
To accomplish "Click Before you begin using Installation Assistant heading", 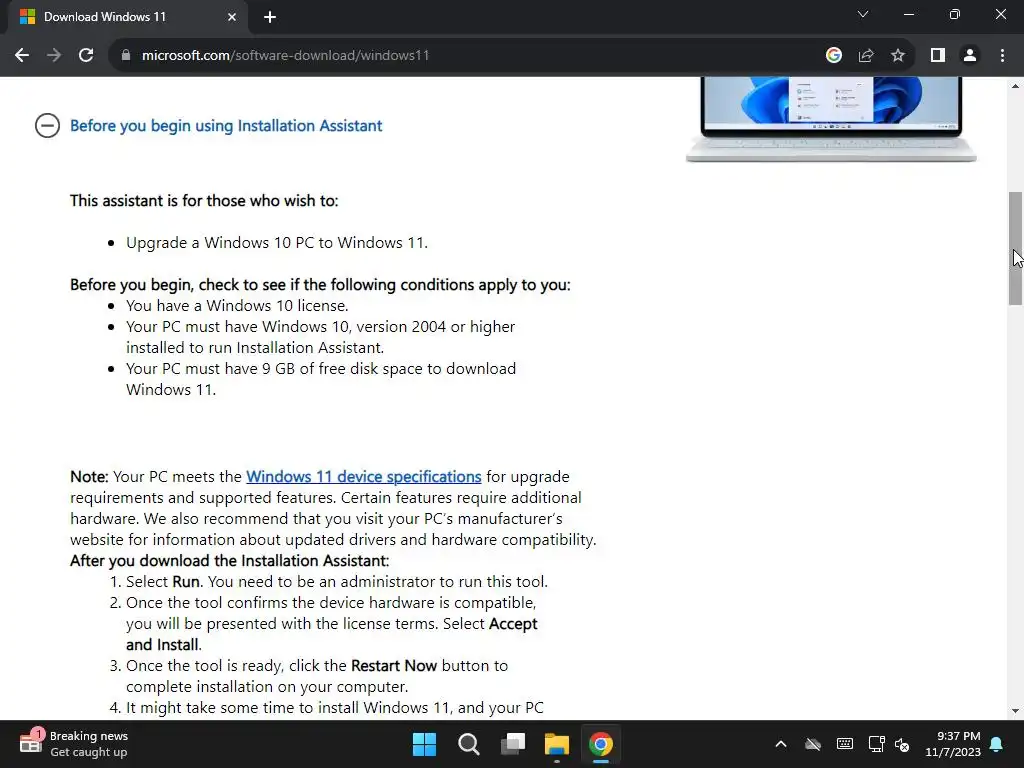I will coord(226,125).
